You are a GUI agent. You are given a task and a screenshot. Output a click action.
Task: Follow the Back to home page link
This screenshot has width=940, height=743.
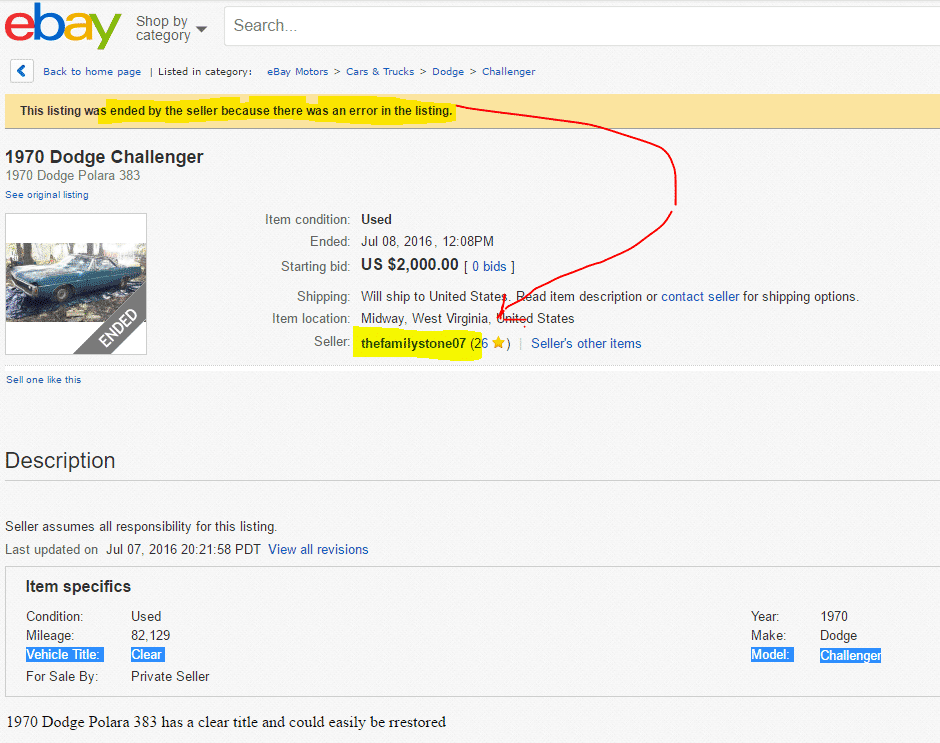pos(92,72)
